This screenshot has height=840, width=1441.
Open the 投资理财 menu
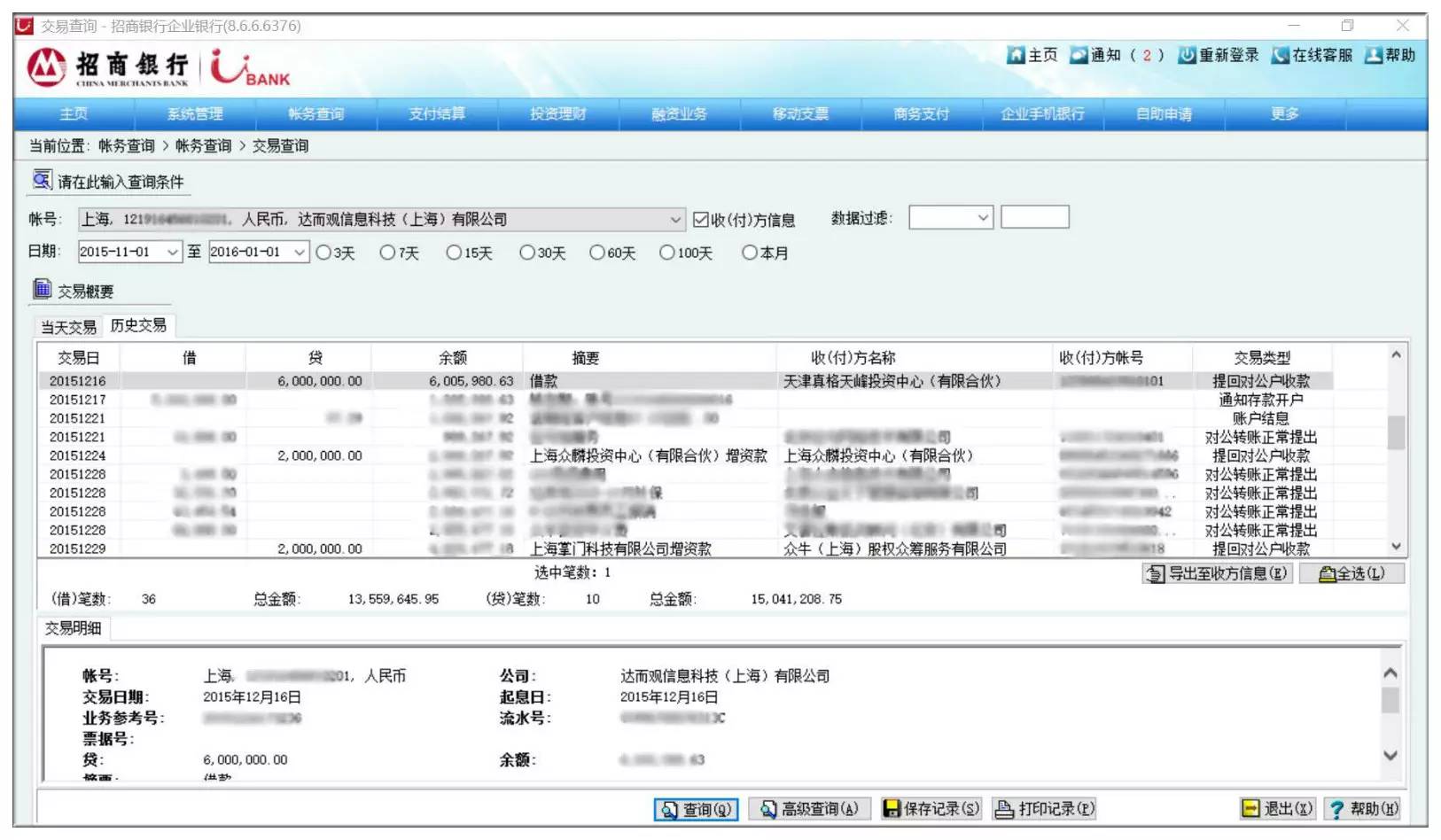pos(558,113)
